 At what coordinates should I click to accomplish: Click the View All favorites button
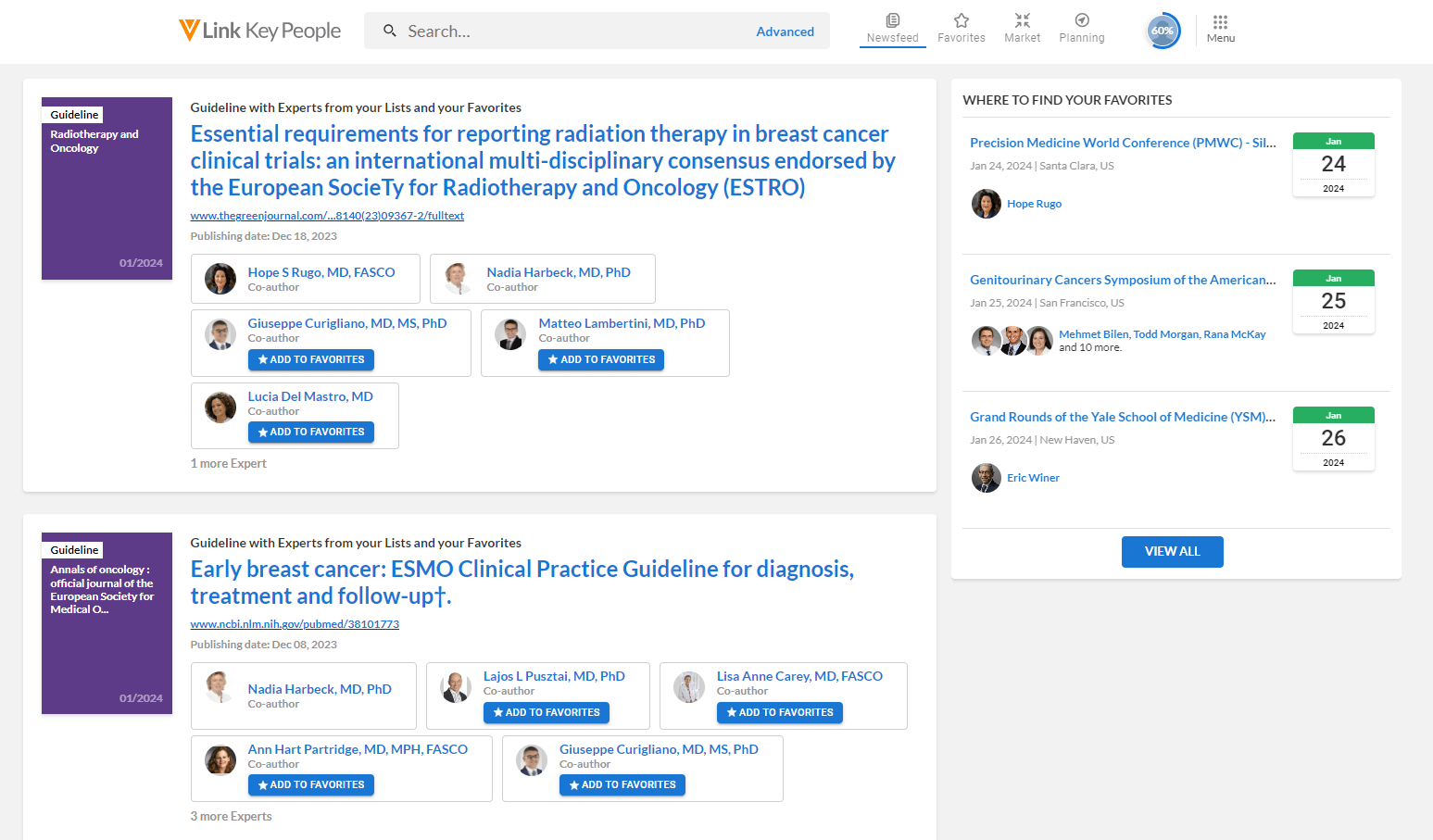click(x=1172, y=551)
